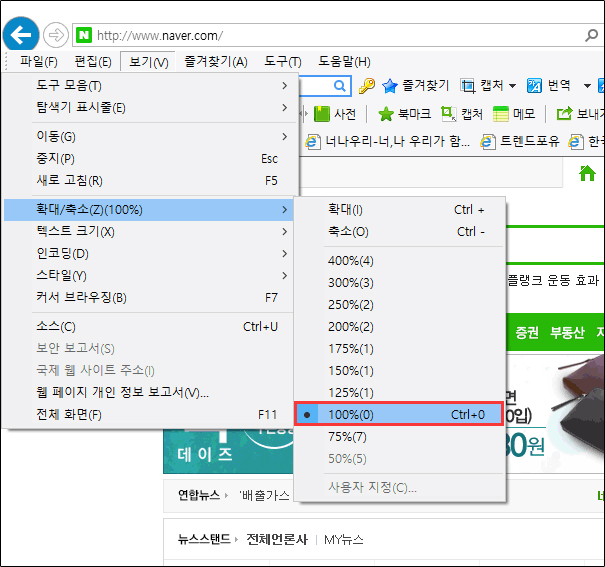Click 확대(I) zoom in menu entry
Image resolution: width=605 pixels, height=567 pixels.
click(x=345, y=209)
